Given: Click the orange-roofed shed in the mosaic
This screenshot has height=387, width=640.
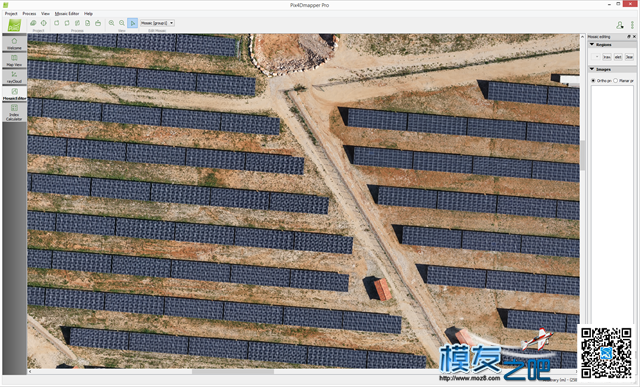Looking at the screenshot, I should (382, 289).
